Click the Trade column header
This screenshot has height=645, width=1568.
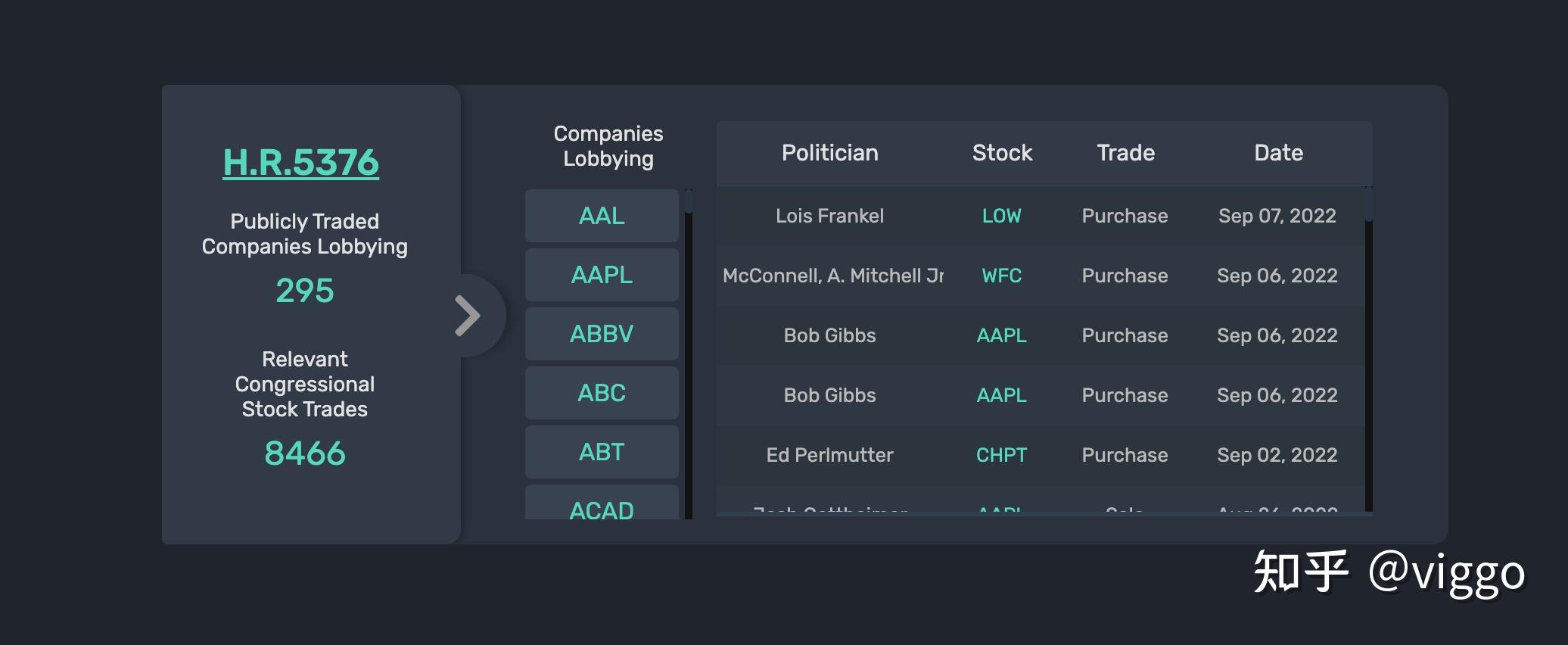(x=1125, y=153)
